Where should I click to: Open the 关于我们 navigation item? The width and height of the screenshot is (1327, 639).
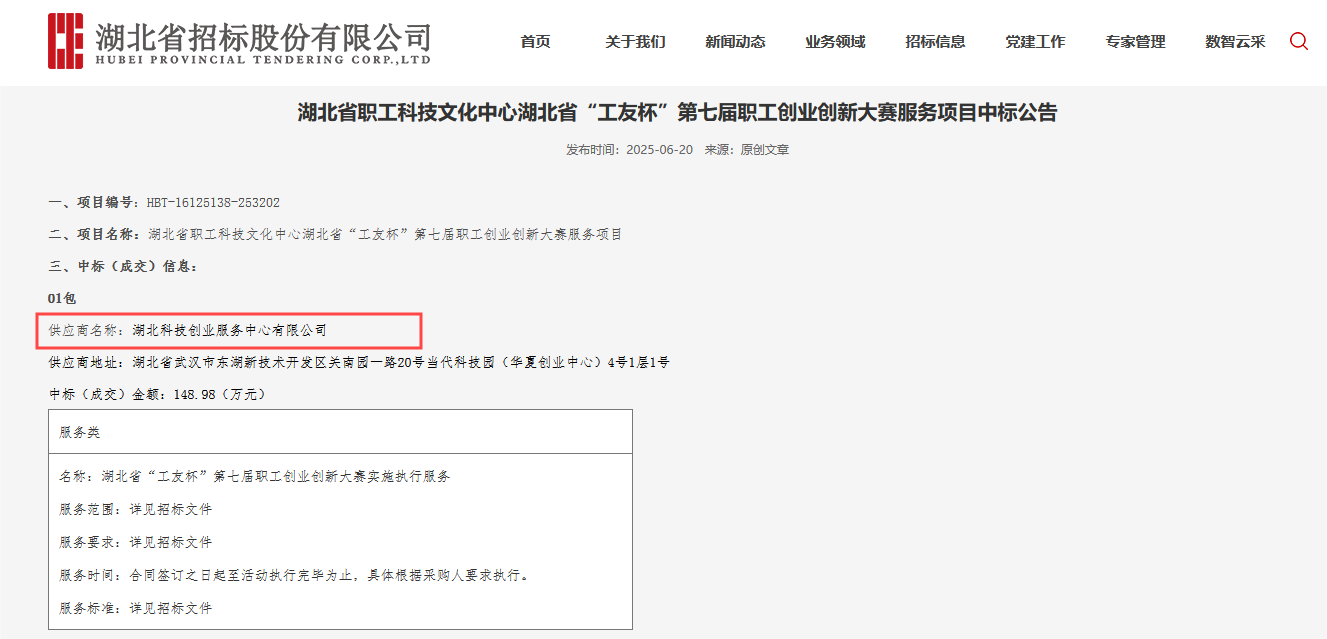pyautogui.click(x=635, y=42)
